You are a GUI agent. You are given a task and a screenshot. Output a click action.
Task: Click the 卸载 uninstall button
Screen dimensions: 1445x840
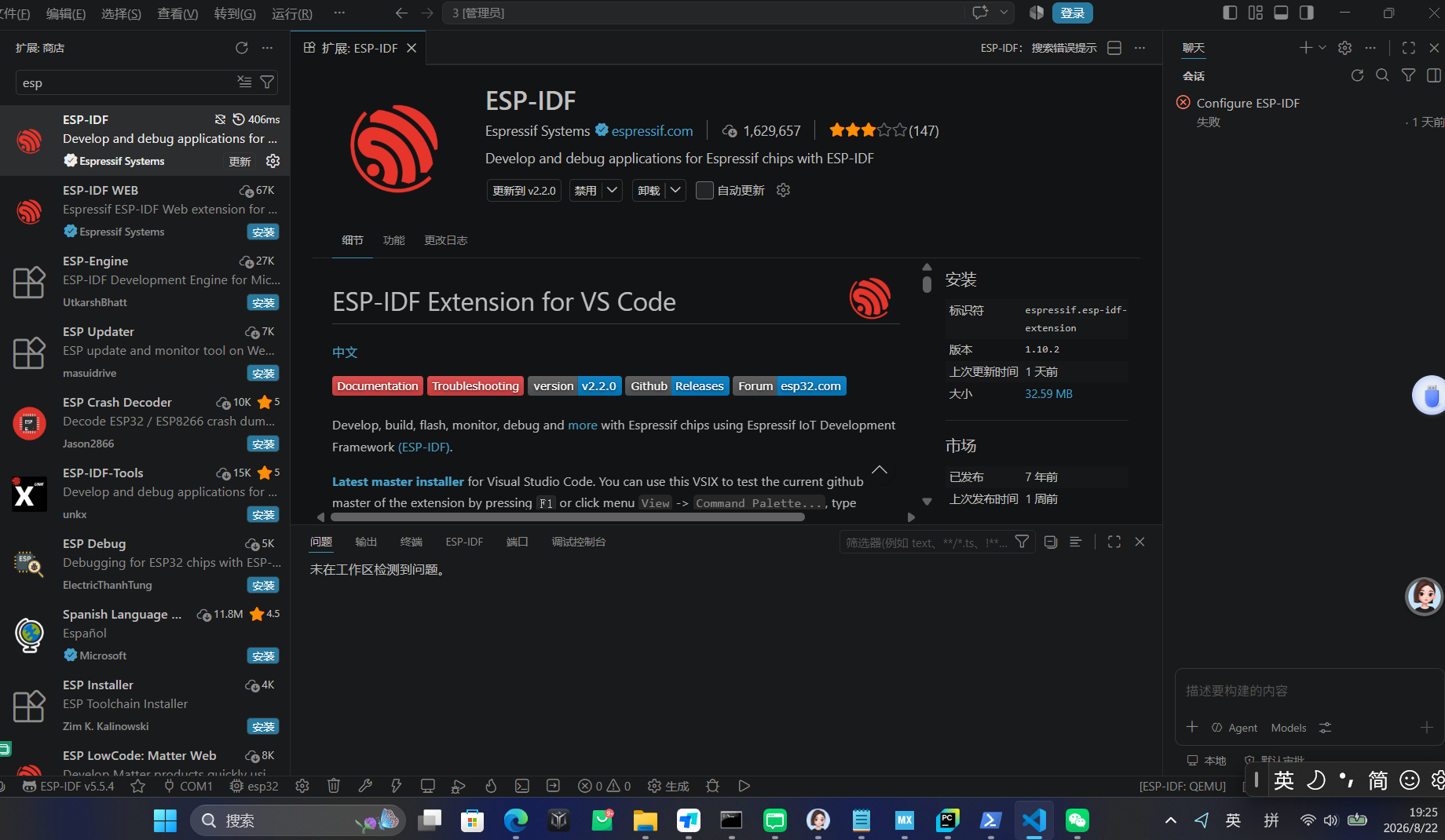point(649,190)
